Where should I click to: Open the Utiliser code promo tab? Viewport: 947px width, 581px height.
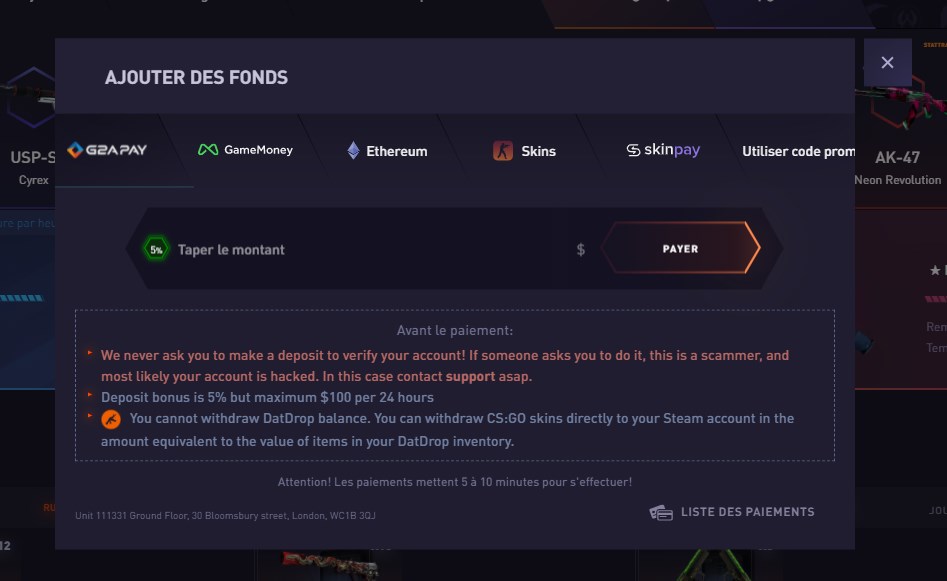797,151
